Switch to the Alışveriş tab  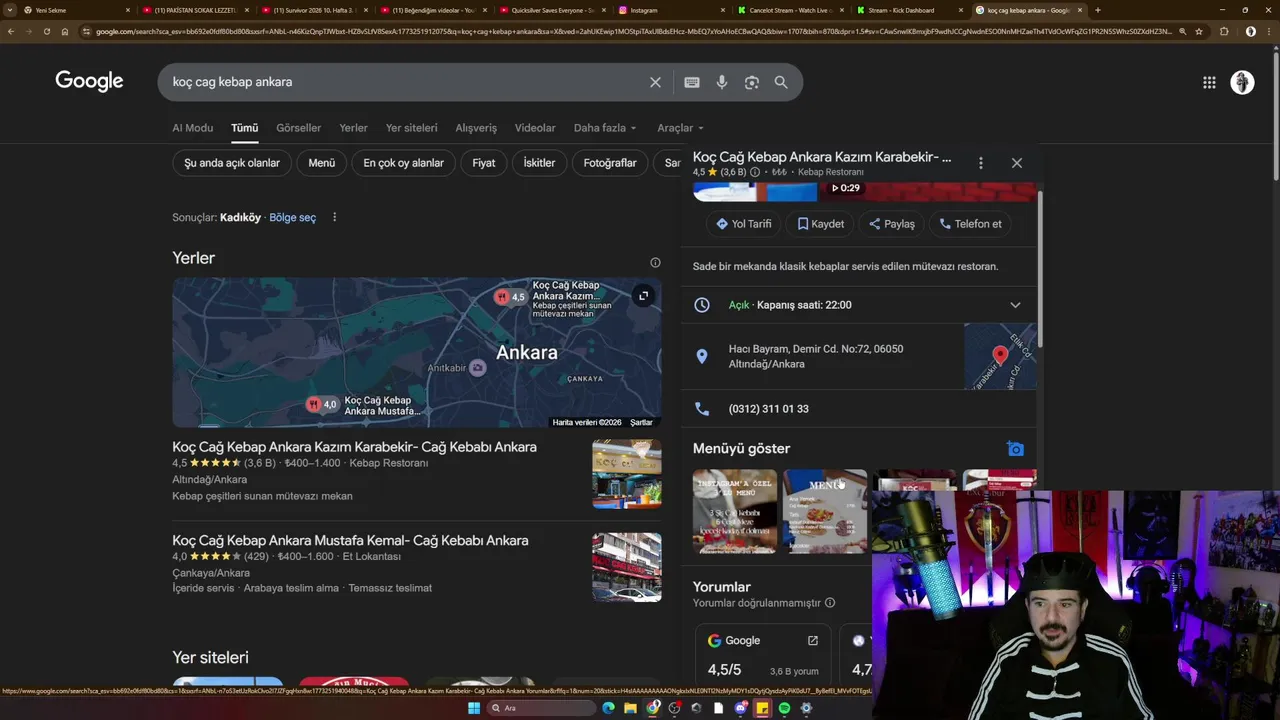[476, 128]
